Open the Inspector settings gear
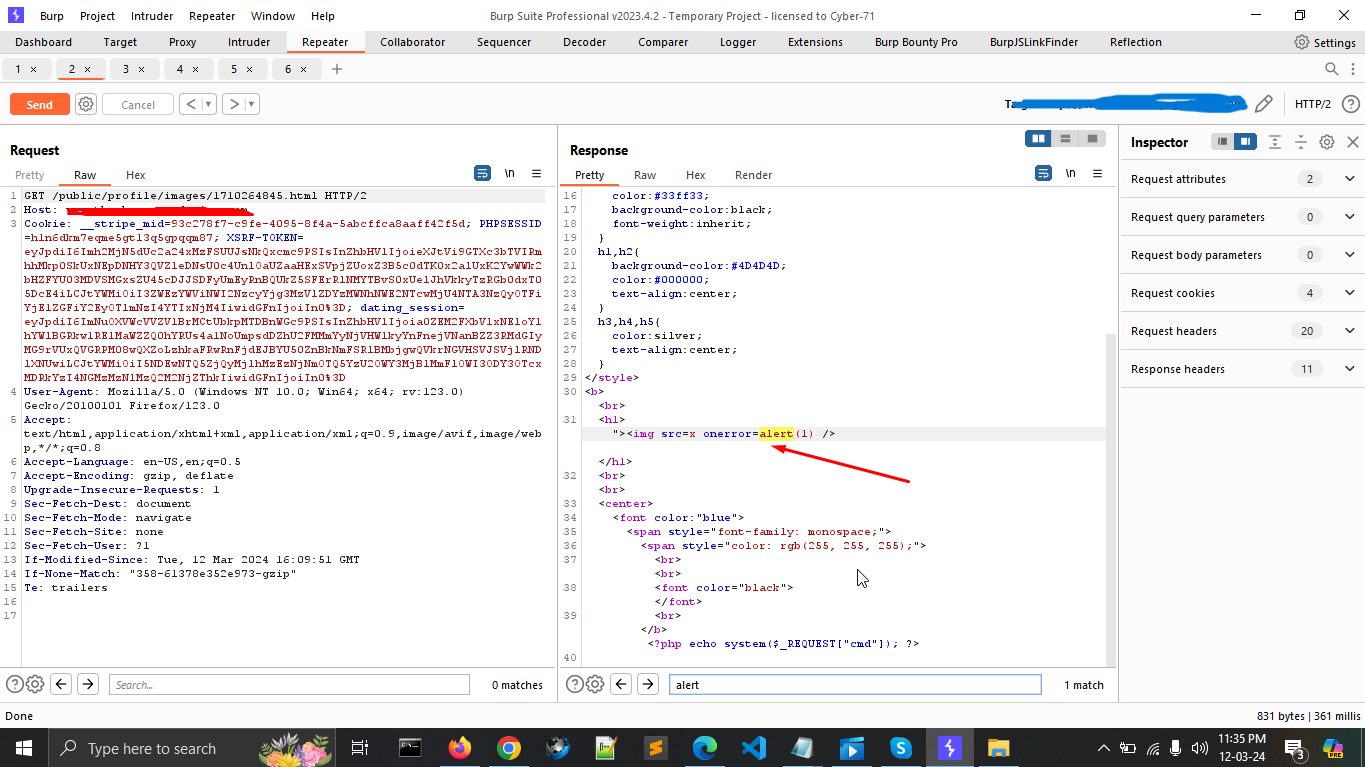Screen dimensions: 1365x767 point(1327,142)
